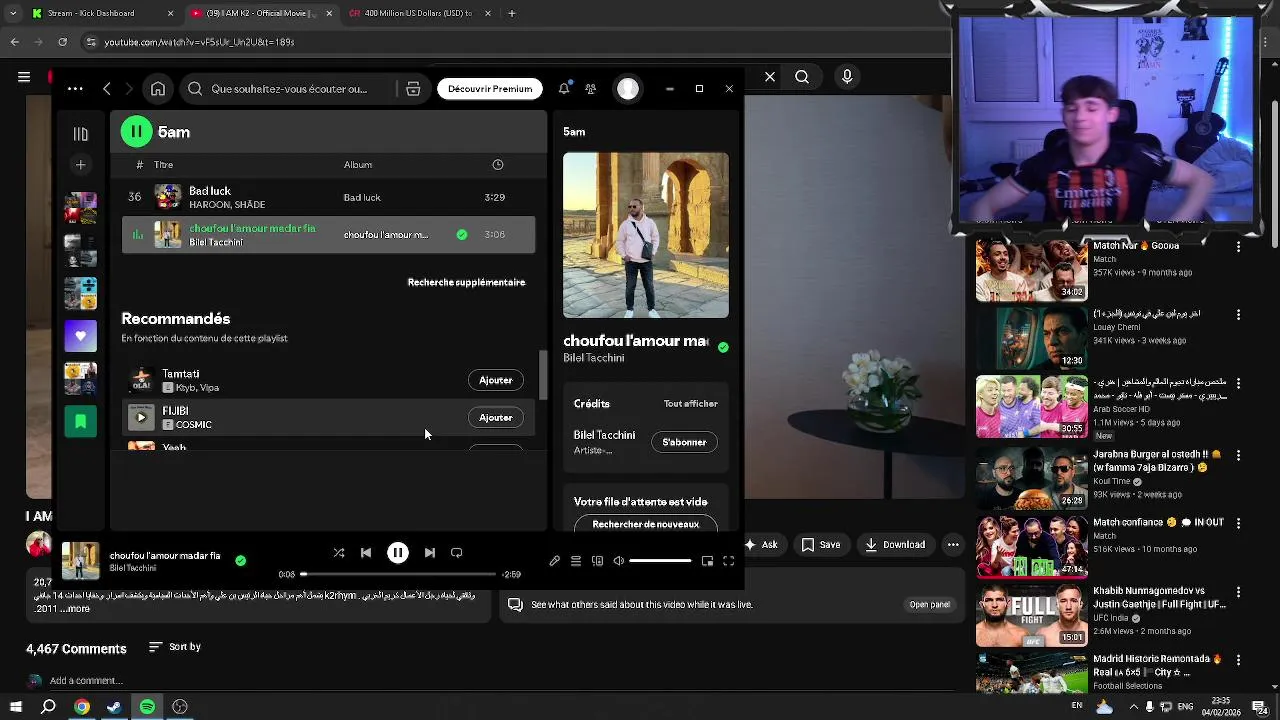
Task: Navigate forward in Spotify
Action: tap(129, 89)
